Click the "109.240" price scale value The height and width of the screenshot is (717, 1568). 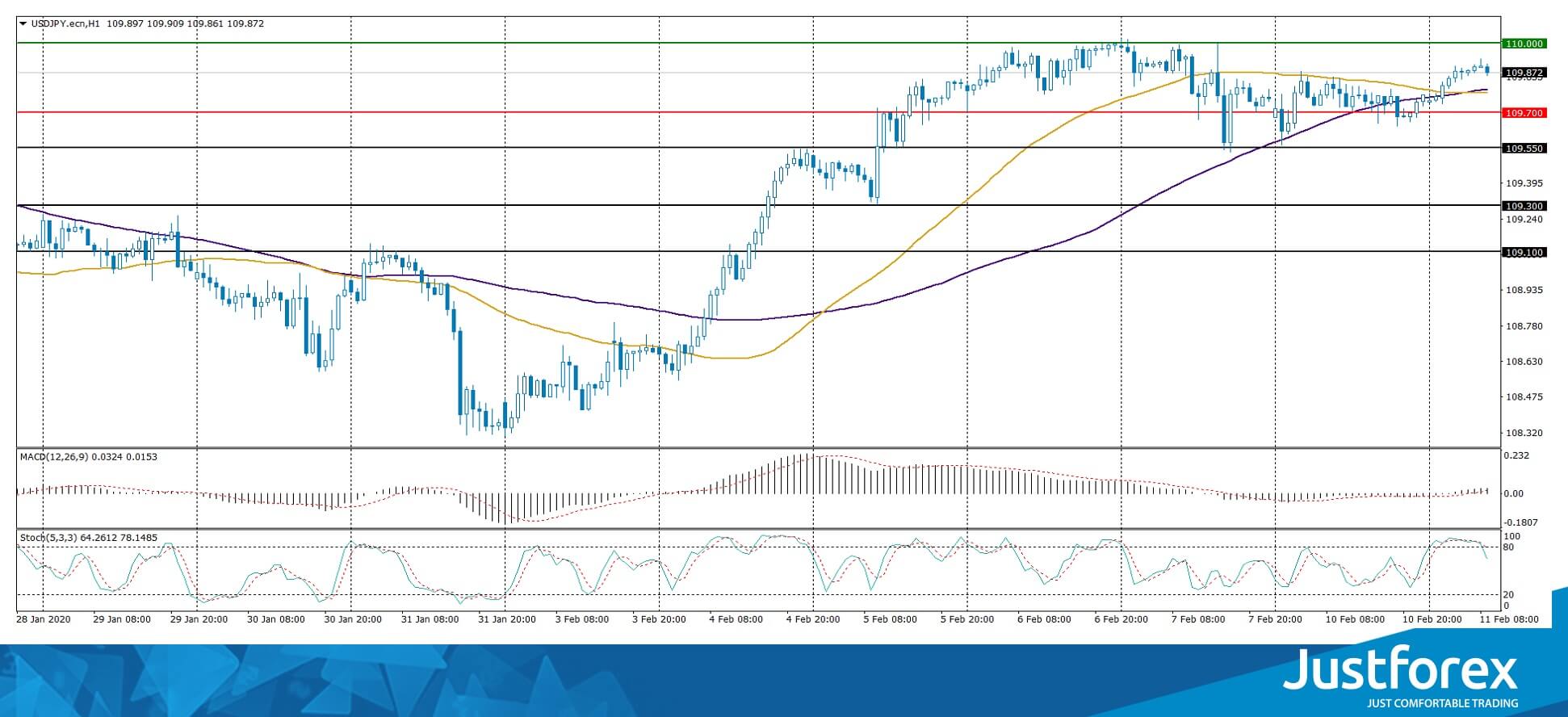(x=1524, y=219)
